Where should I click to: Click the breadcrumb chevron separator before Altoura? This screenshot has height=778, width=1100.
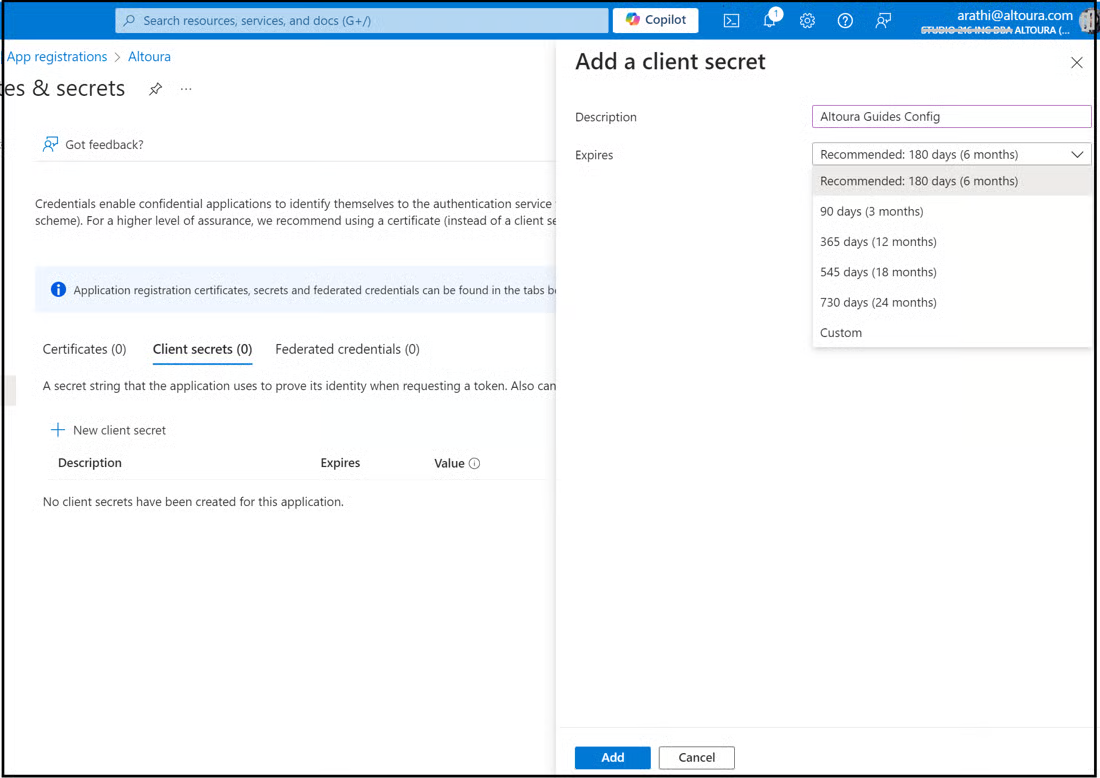pyautogui.click(x=118, y=57)
